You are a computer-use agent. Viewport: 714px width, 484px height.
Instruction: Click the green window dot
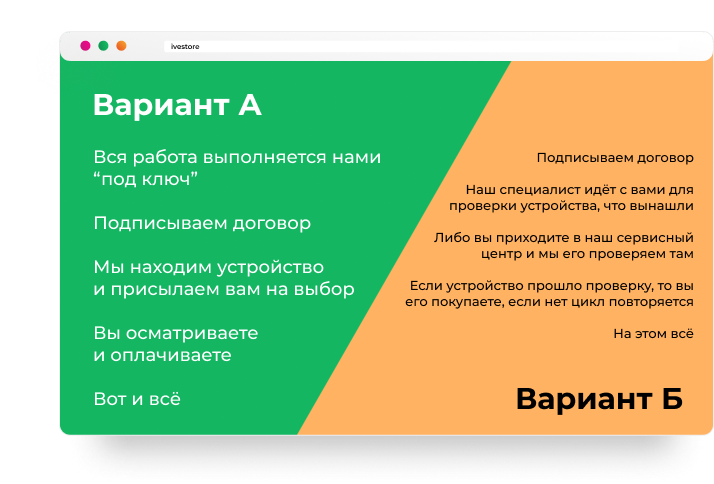103,46
